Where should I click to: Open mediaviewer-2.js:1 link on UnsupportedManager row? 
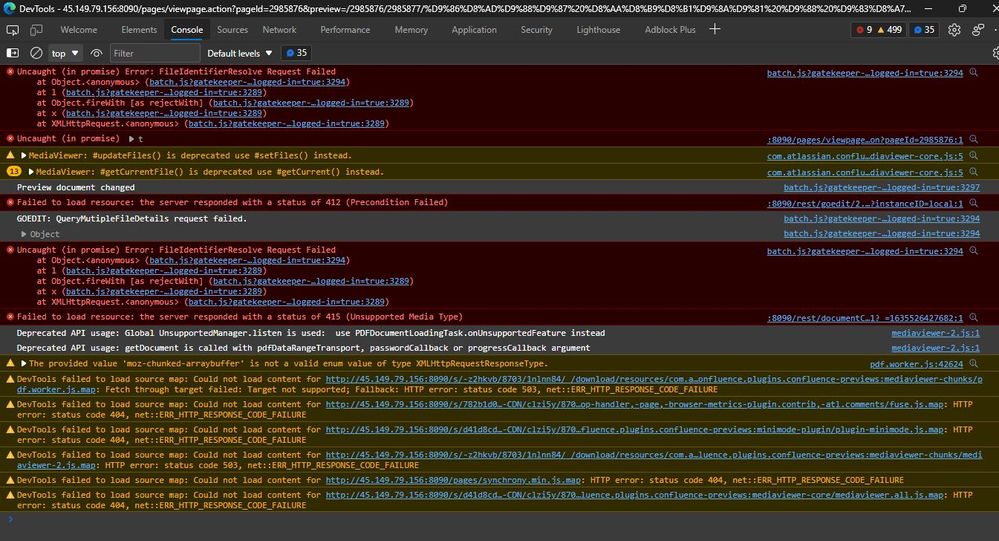pyautogui.click(x=935, y=333)
